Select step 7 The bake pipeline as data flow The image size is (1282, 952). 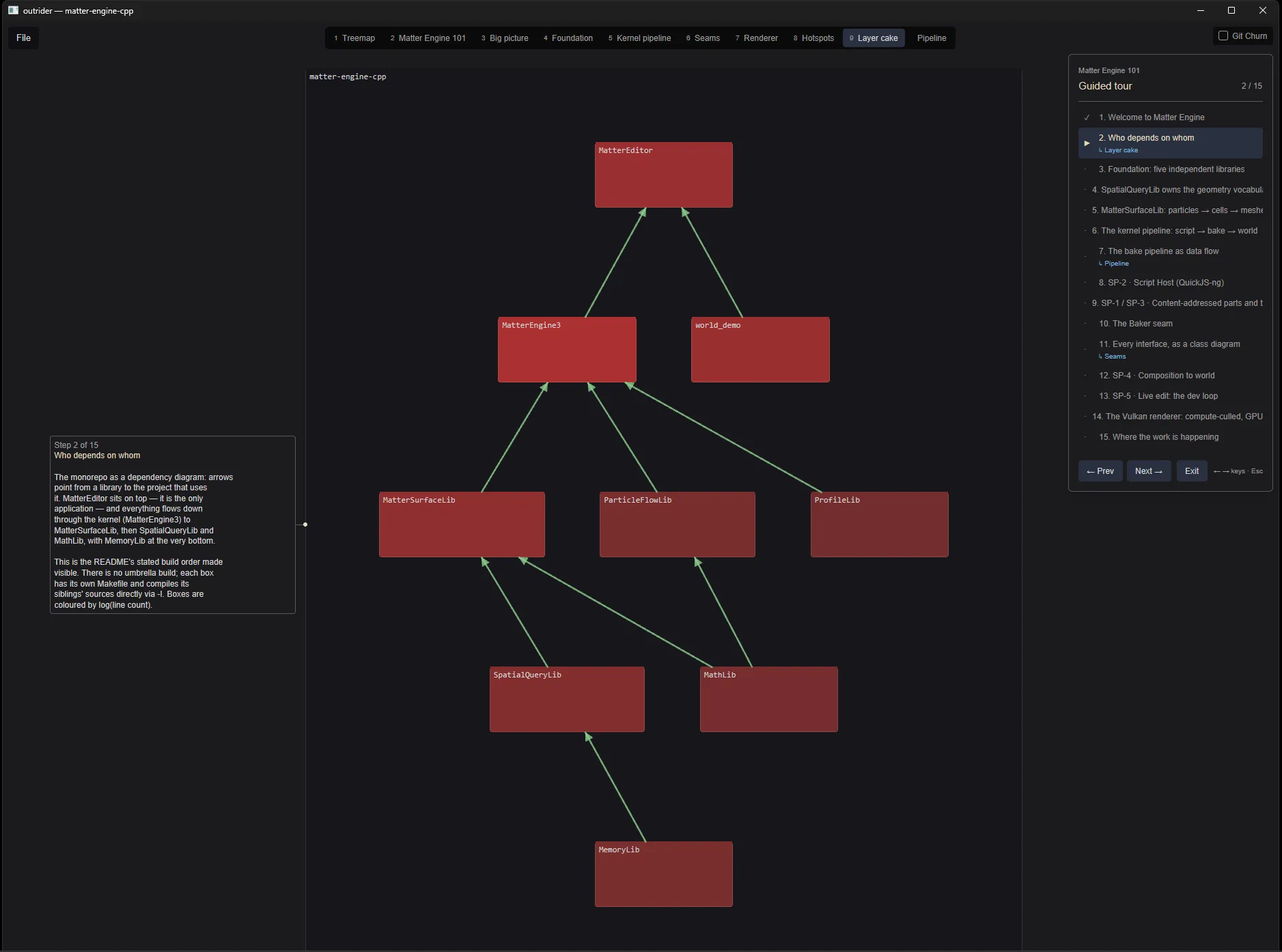[x=1171, y=256]
